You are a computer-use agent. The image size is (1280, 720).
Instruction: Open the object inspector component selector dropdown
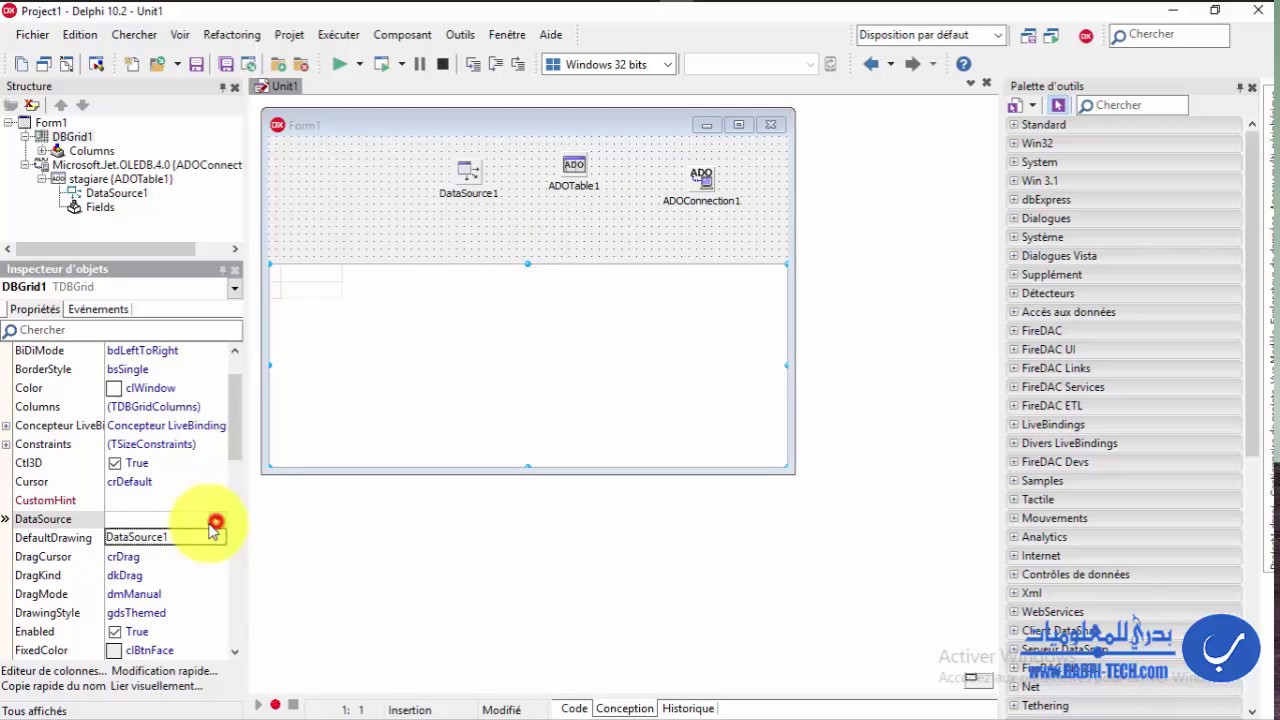[x=234, y=288]
